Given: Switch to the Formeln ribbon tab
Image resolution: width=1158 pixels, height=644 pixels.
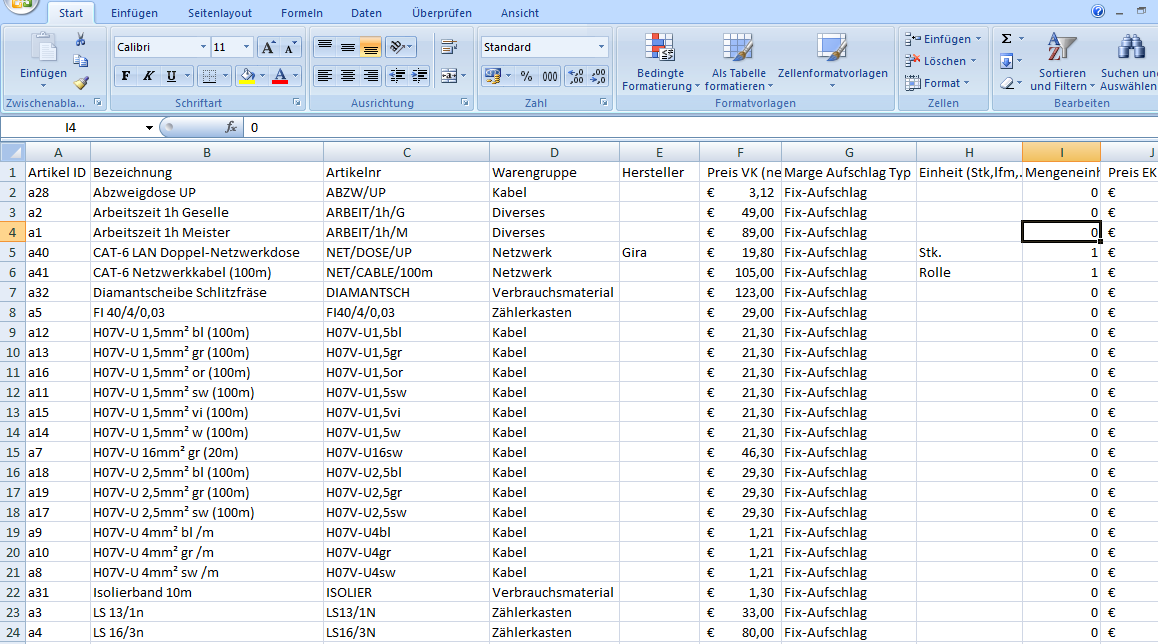Looking at the screenshot, I should [x=301, y=13].
